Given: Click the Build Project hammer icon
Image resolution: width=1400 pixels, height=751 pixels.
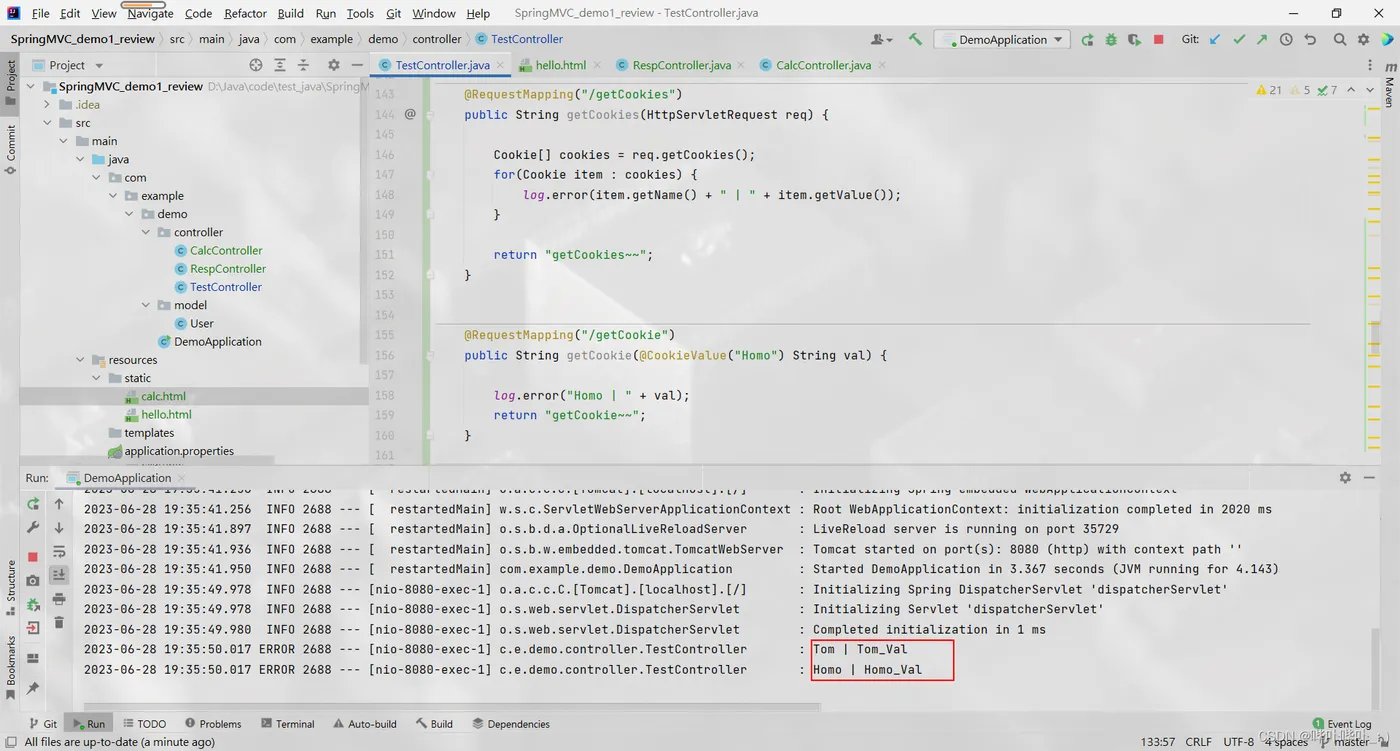Looking at the screenshot, I should point(915,39).
